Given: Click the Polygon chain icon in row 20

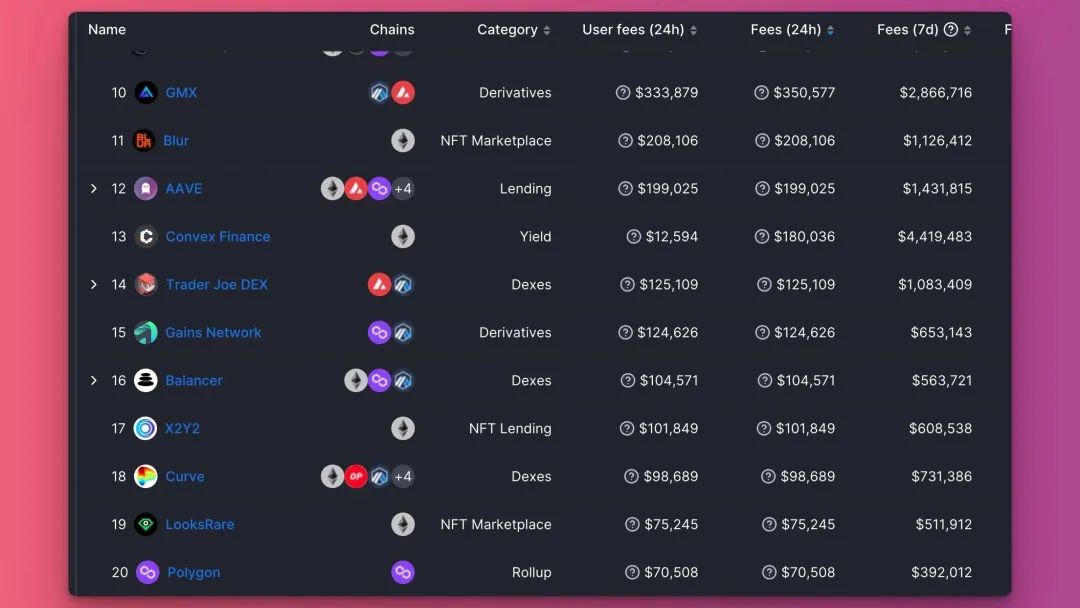Looking at the screenshot, I should pos(403,572).
